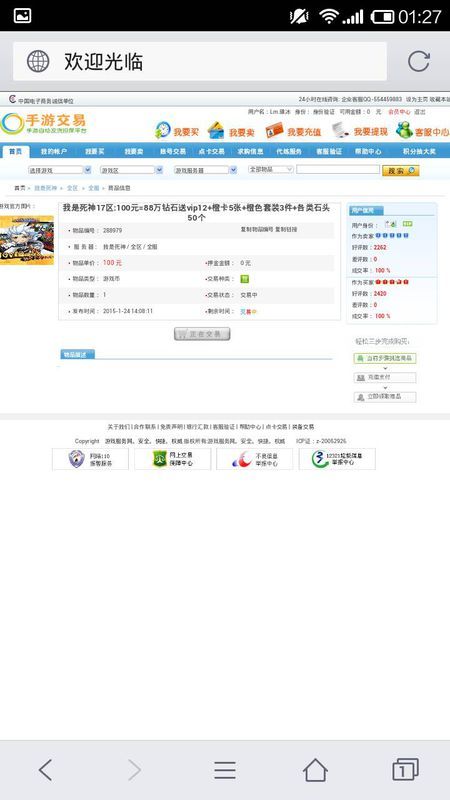This screenshot has width=450, height=800.
Task: Open the browser hamburger menu
Action: pyautogui.click(x=224, y=769)
